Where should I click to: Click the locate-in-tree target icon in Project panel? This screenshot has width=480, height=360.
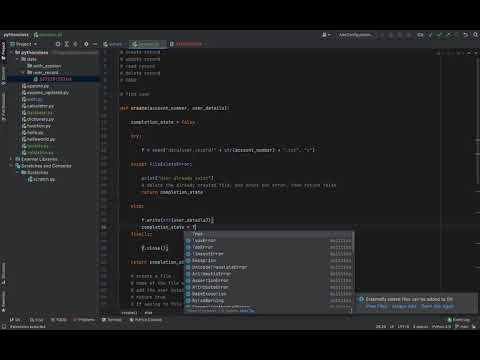[58, 44]
